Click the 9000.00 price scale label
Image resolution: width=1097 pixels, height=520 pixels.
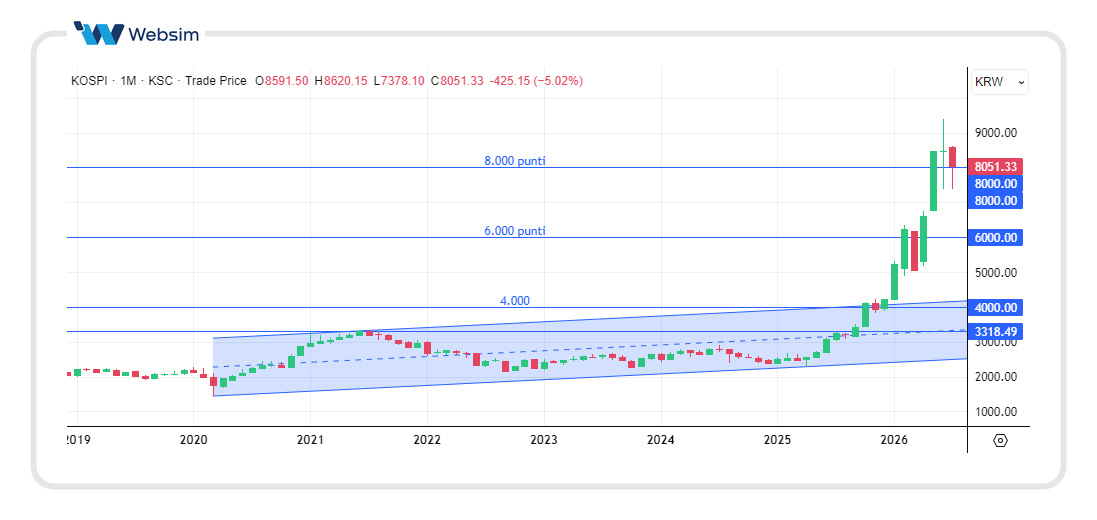click(x=996, y=132)
